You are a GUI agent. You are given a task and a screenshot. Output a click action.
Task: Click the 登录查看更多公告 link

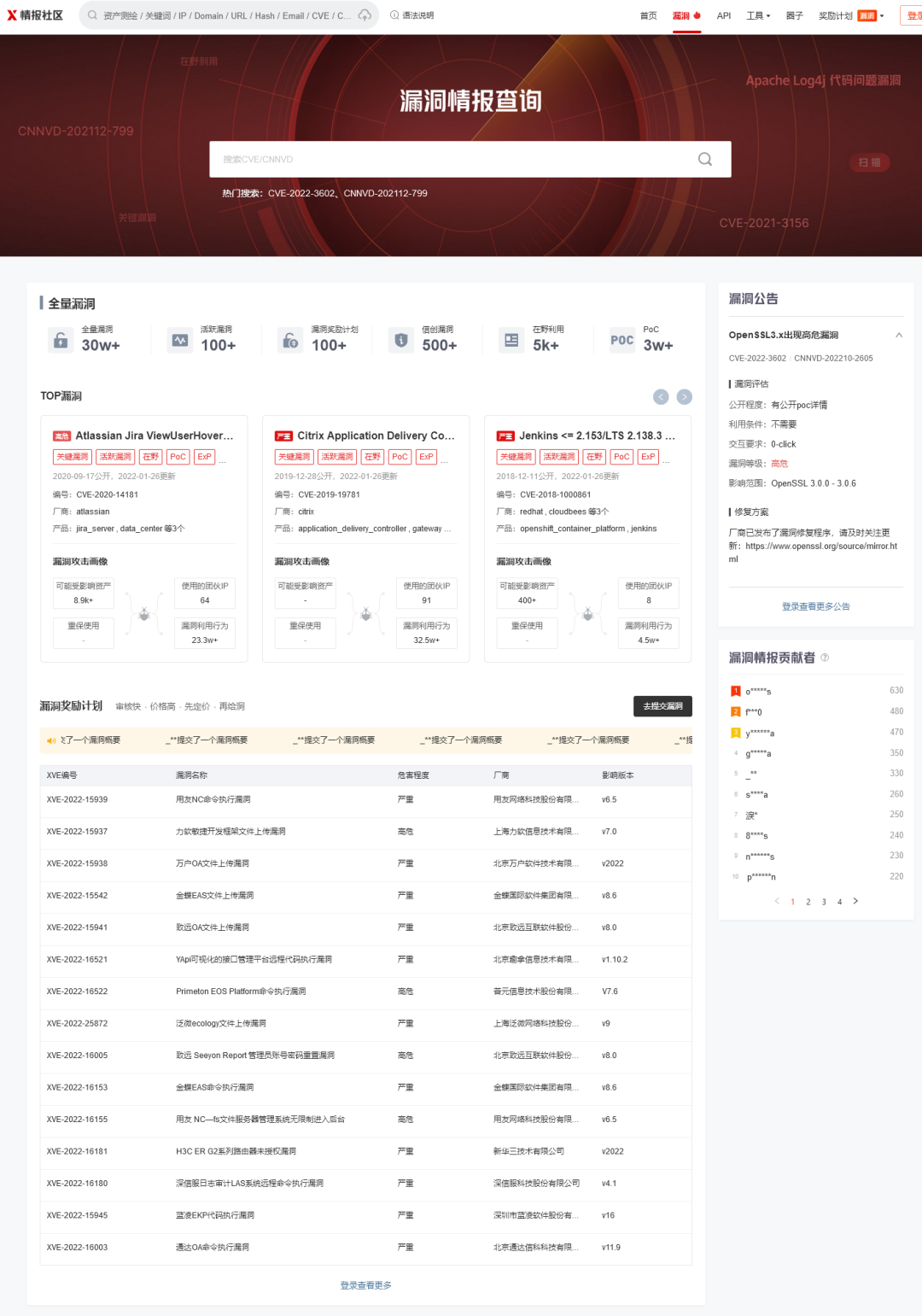click(816, 606)
